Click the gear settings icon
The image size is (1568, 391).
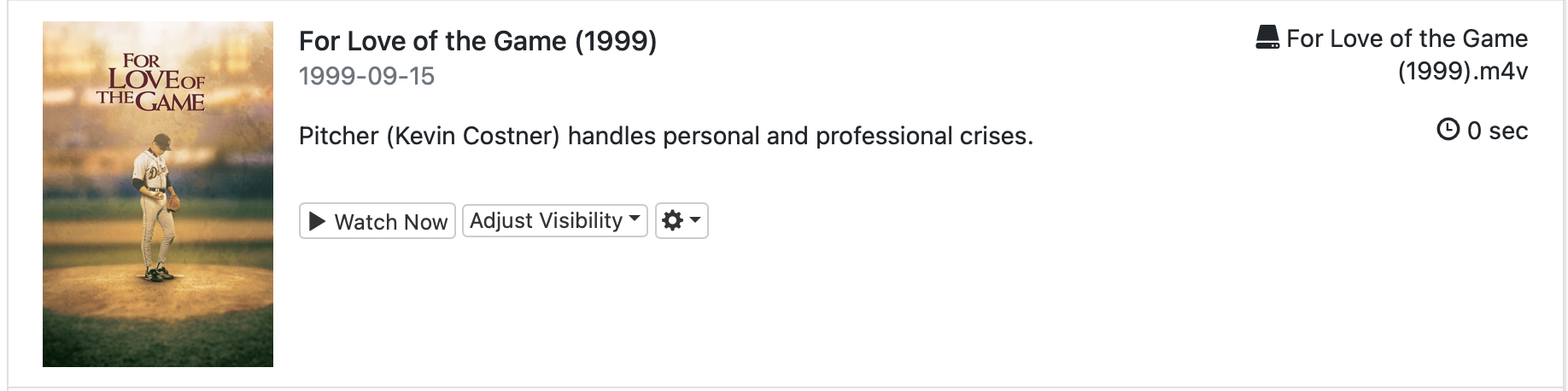point(672,220)
